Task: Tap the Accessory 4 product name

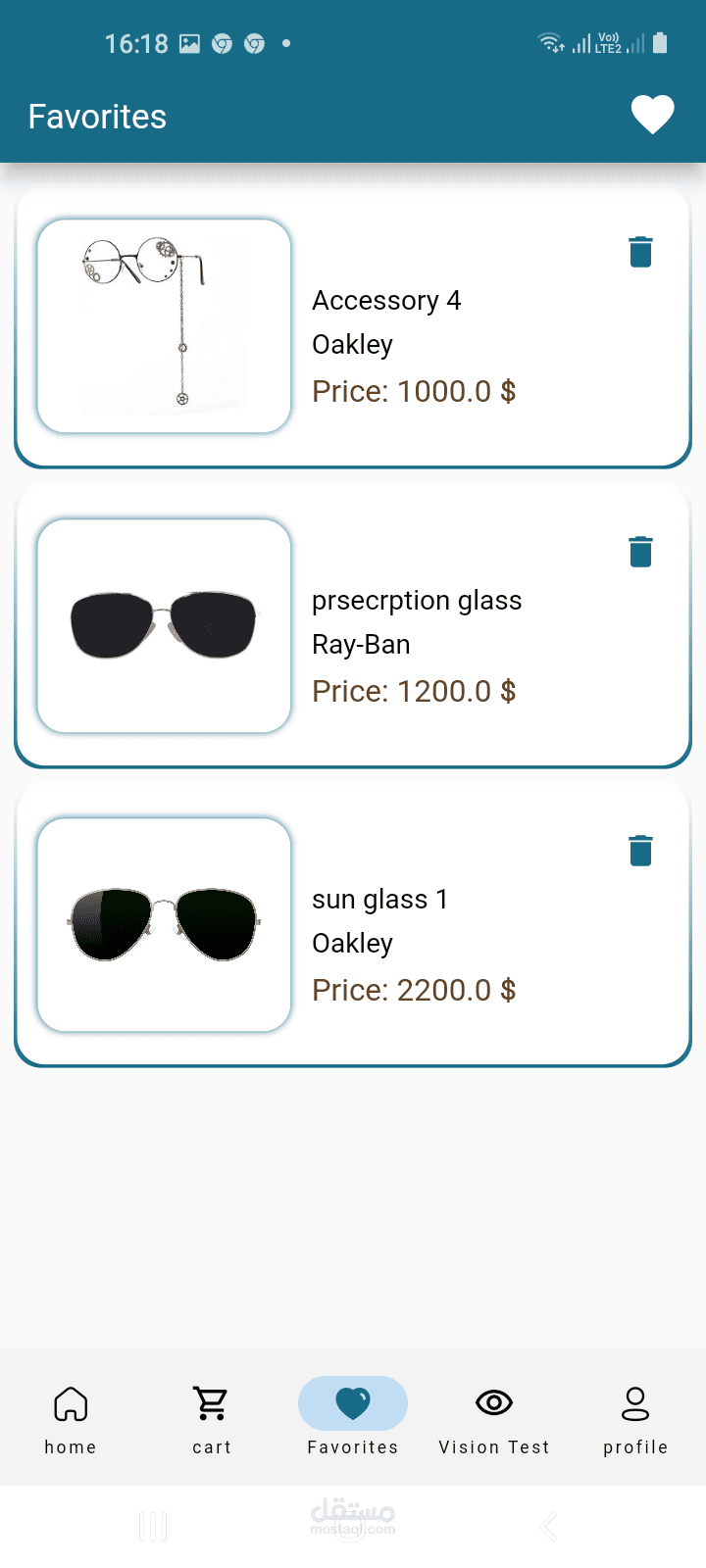Action: click(x=386, y=300)
